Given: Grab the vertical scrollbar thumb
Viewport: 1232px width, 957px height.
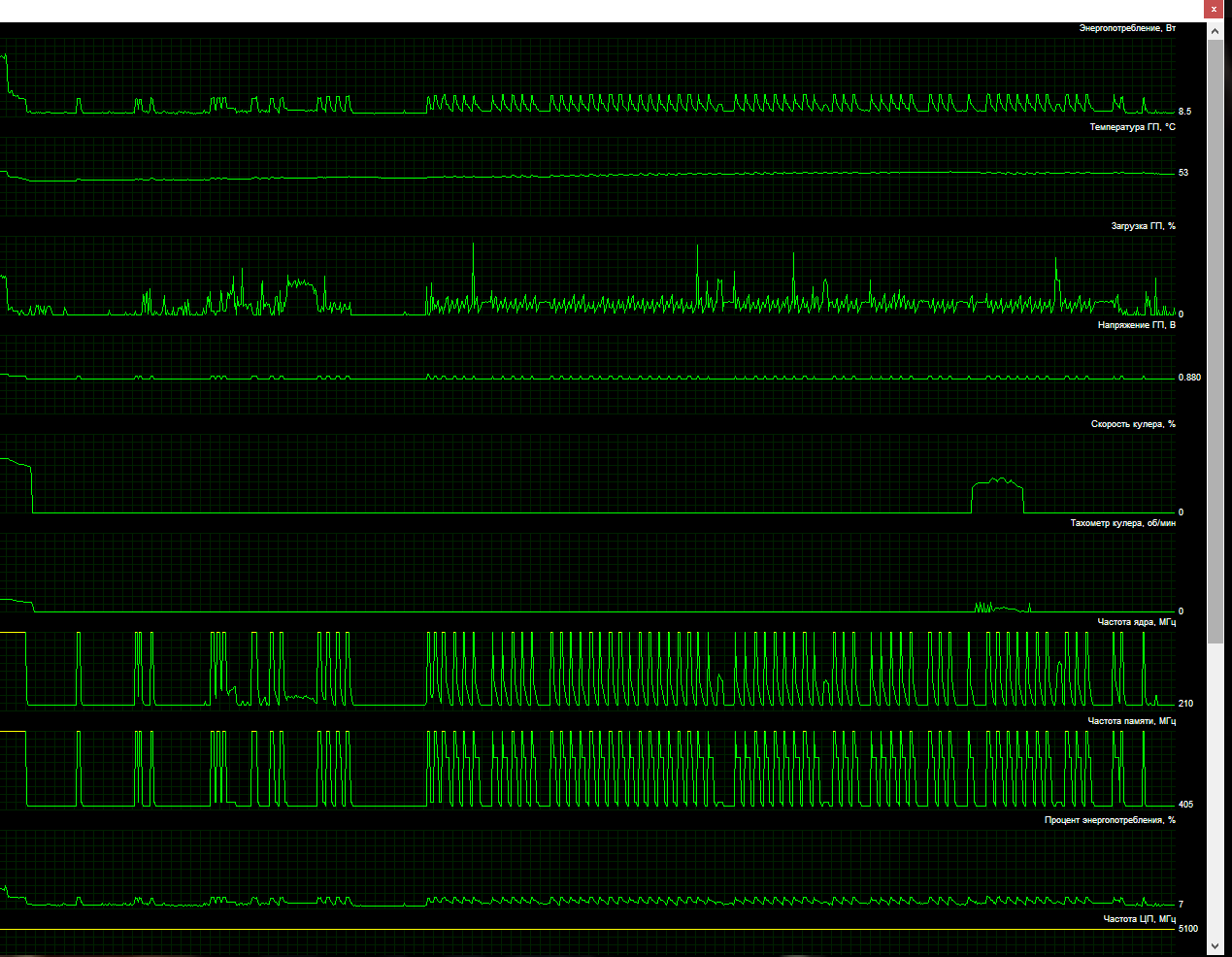Looking at the screenshot, I should 1215,341.
